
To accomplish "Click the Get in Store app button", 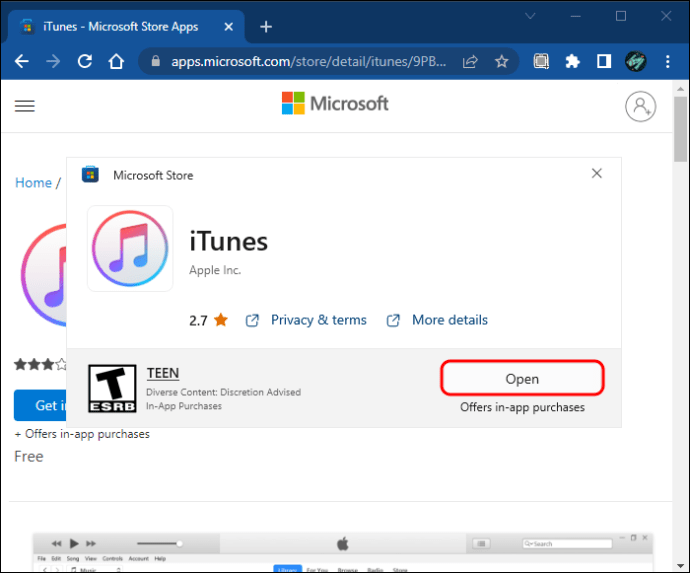I will 40,405.
